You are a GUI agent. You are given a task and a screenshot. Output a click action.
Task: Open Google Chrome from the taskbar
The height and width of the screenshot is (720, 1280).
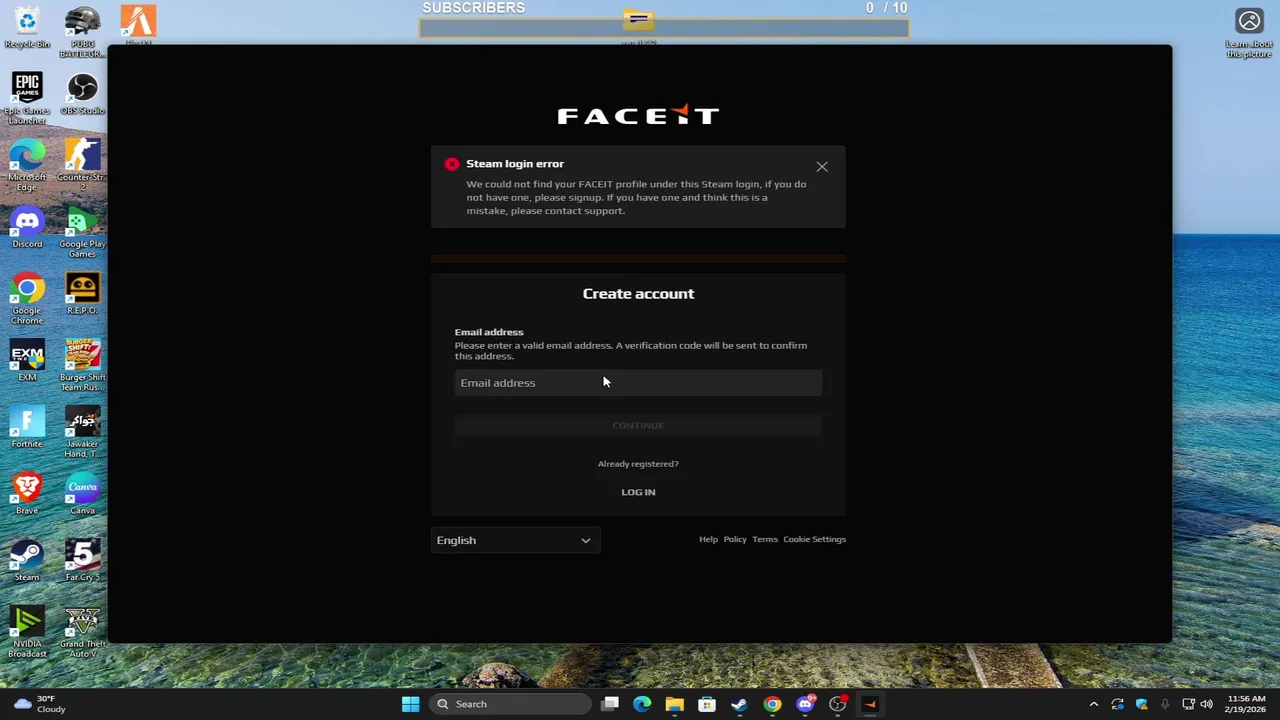tap(772, 704)
